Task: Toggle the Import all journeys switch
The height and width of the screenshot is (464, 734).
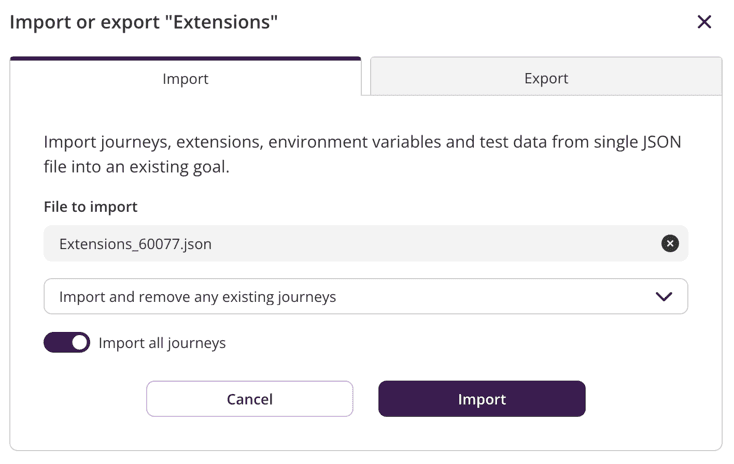Action: click(x=67, y=343)
